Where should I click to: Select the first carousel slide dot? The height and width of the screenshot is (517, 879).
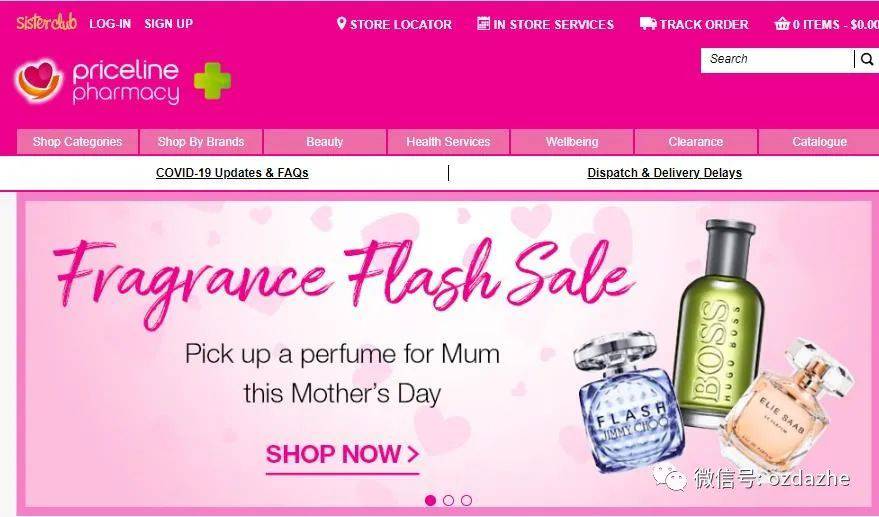(431, 500)
